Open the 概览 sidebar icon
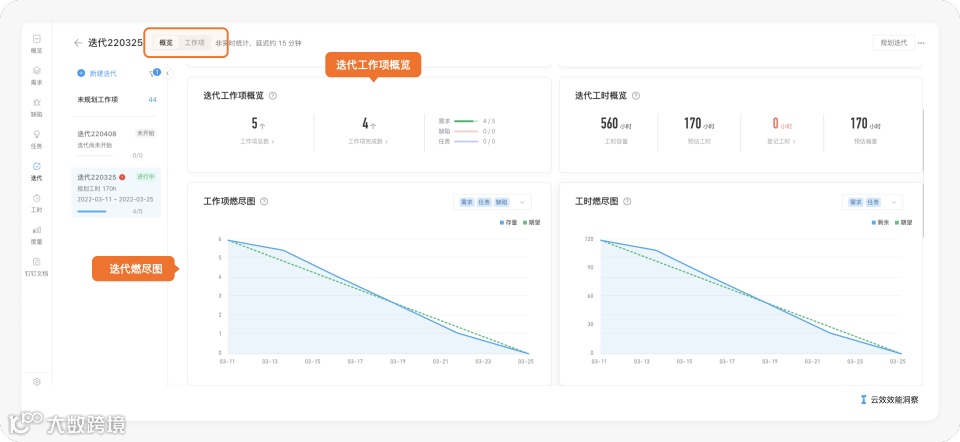The image size is (960, 442). [36, 39]
